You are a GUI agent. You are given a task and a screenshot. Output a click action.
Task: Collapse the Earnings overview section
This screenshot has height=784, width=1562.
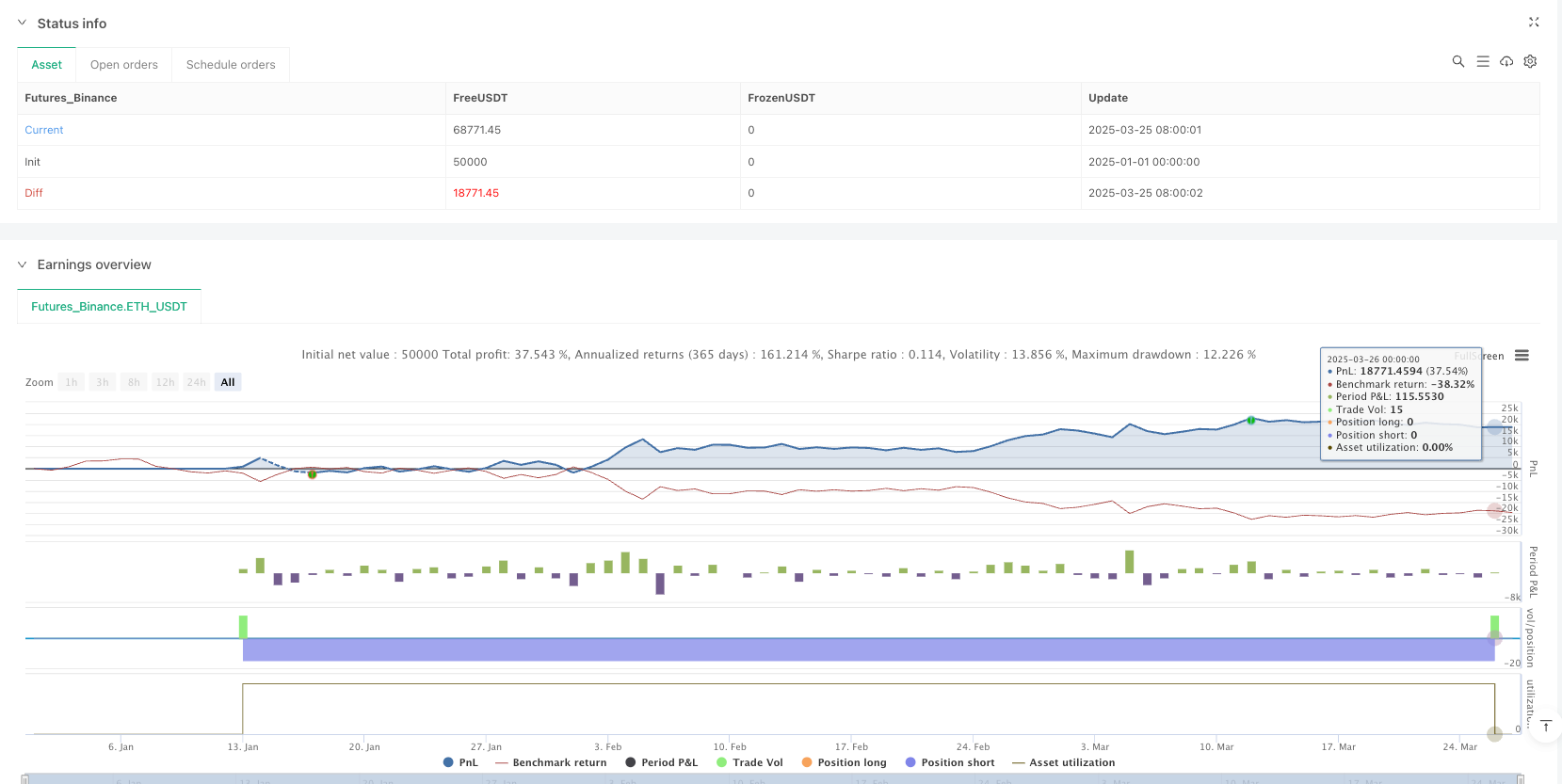coord(23,264)
